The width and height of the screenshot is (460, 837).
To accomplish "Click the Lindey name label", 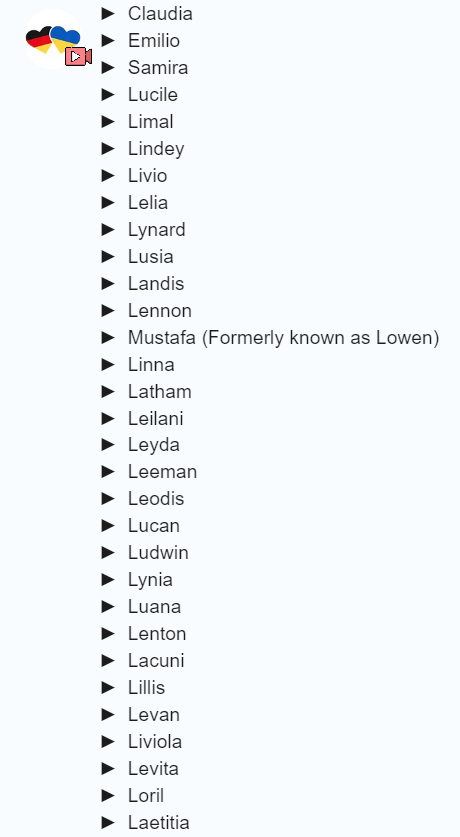I will 156,148.
